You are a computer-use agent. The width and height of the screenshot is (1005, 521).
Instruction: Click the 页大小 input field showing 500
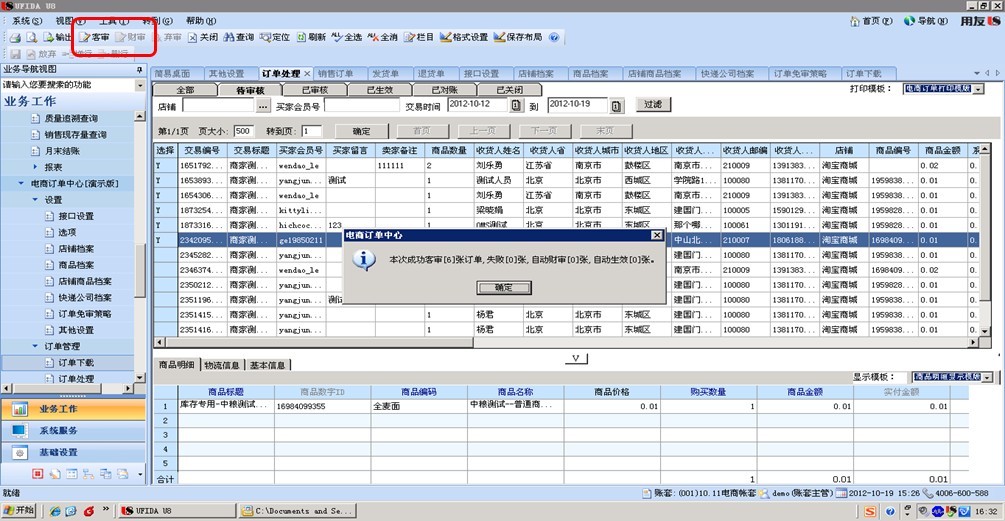[243, 131]
